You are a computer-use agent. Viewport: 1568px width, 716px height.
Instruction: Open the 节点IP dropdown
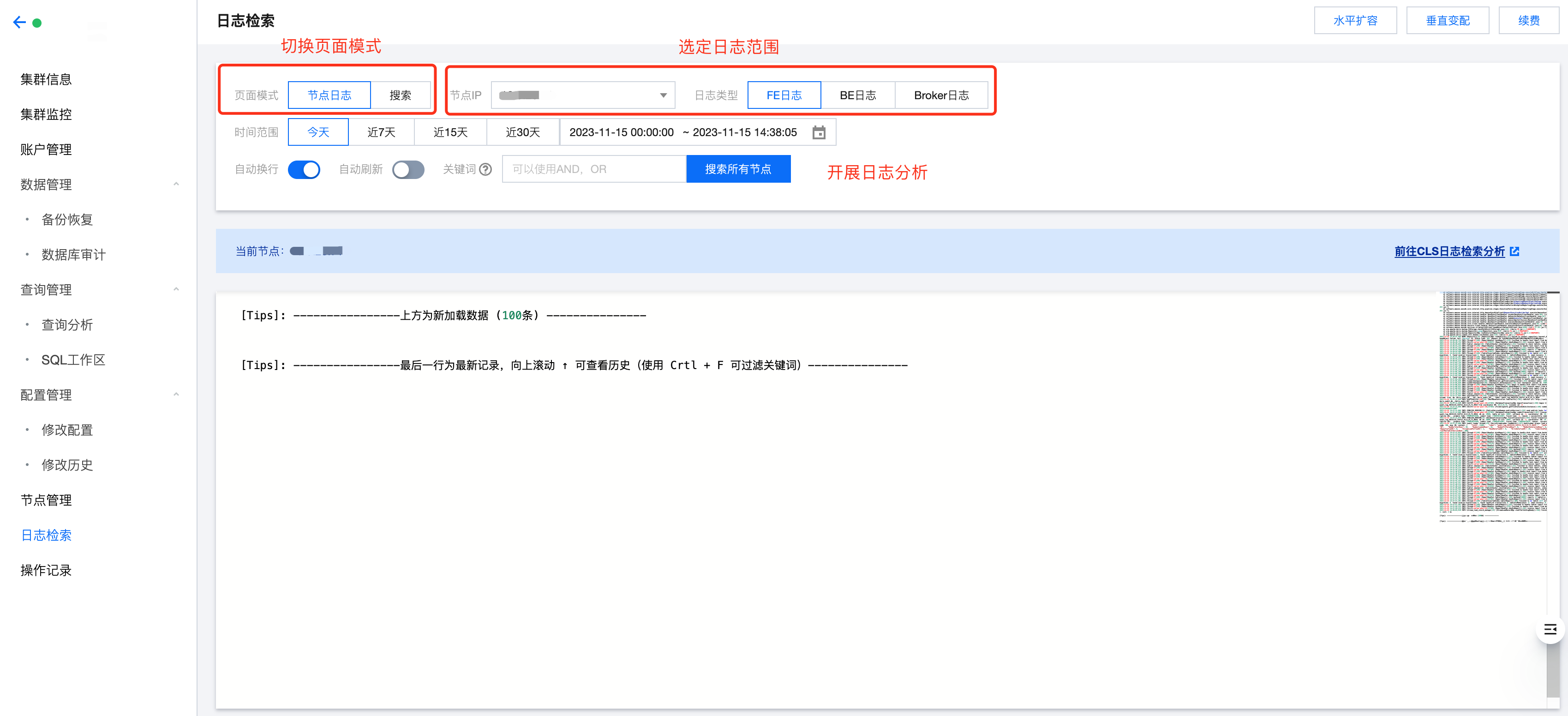tap(582, 95)
